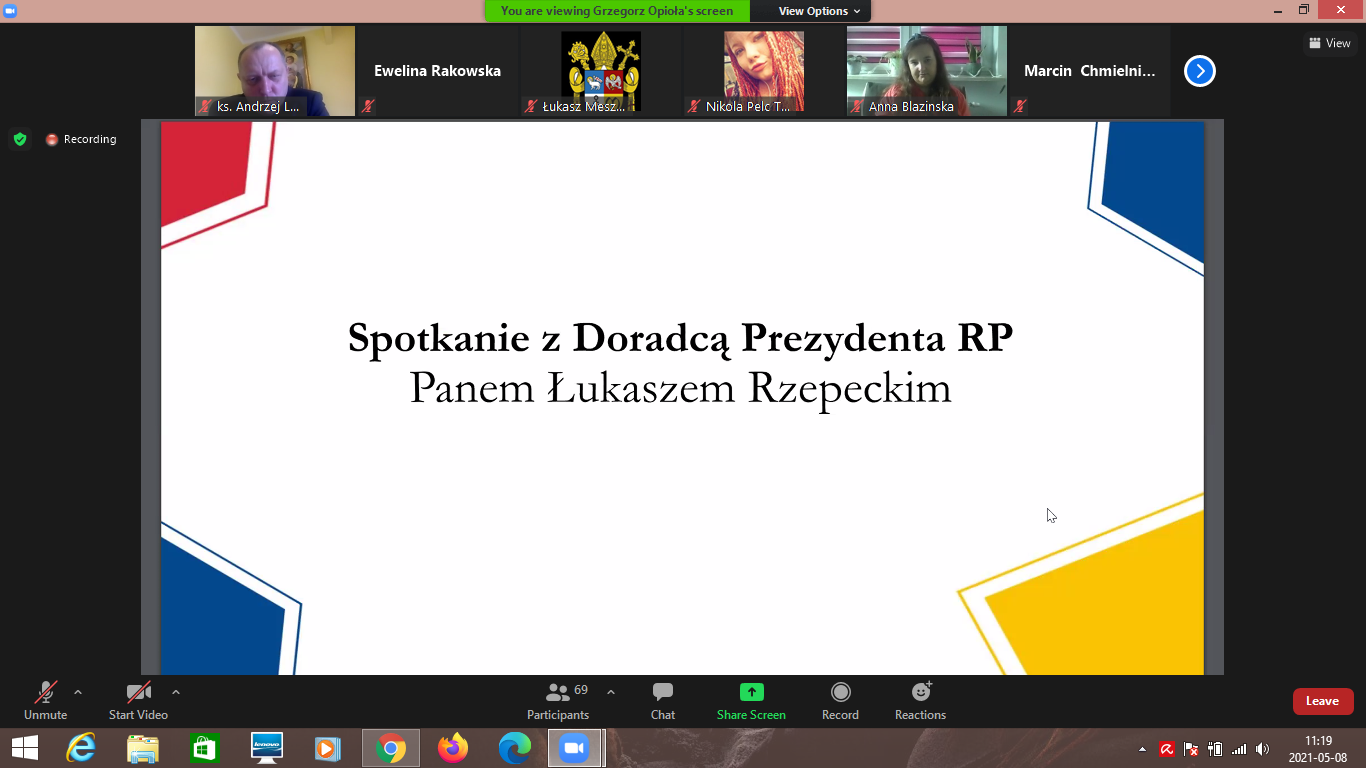This screenshot has height=768, width=1366.
Task: Select Łukasz Mesz's coat of arms thumbnail
Action: tap(601, 71)
